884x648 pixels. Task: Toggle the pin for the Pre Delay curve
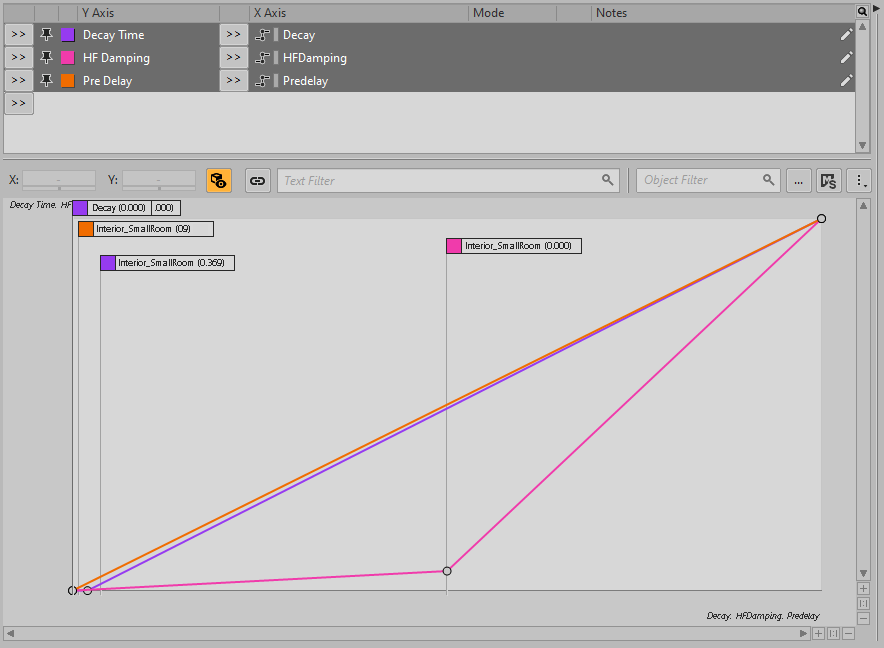[x=46, y=81]
